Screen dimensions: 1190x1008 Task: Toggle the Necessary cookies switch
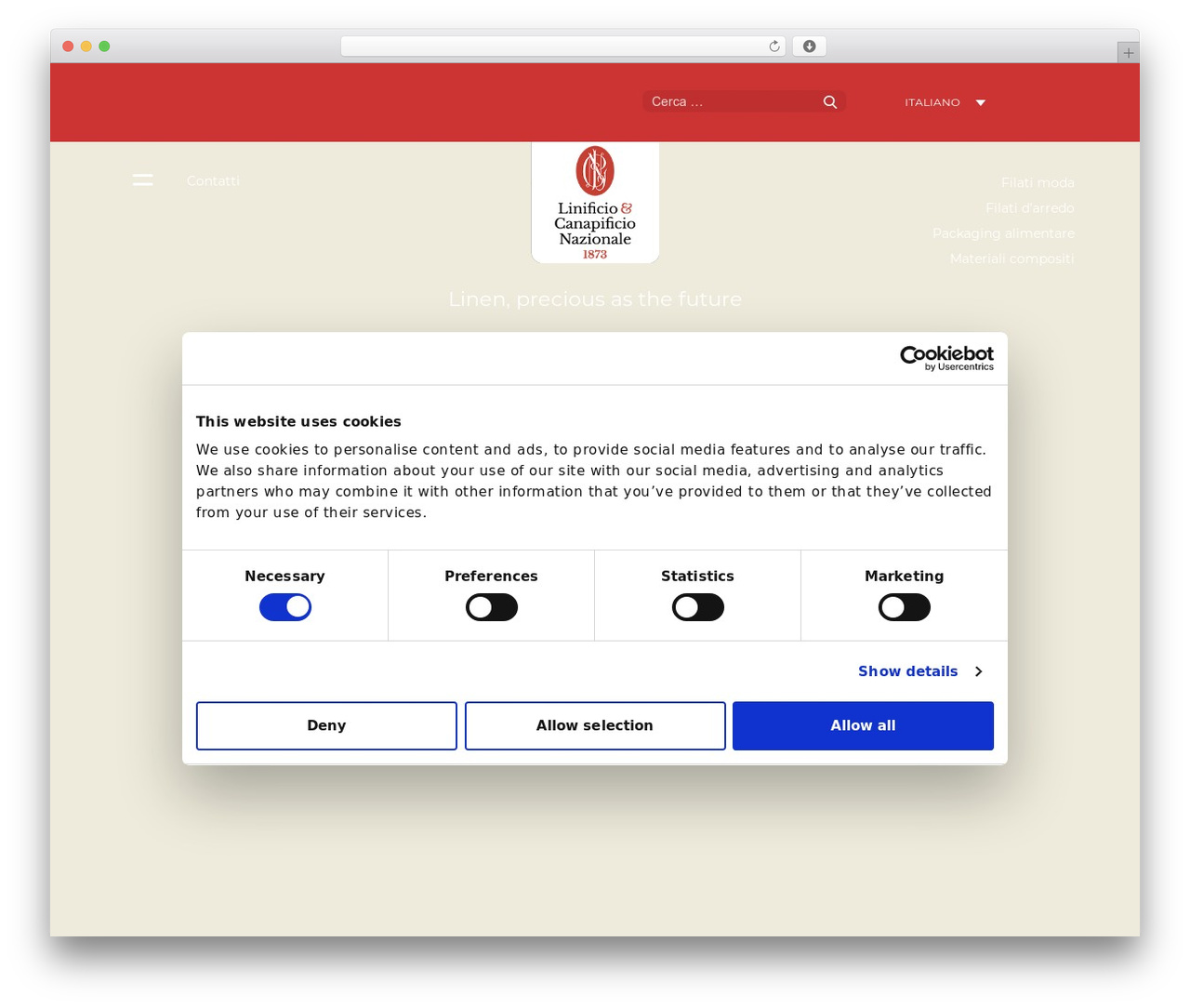click(285, 607)
